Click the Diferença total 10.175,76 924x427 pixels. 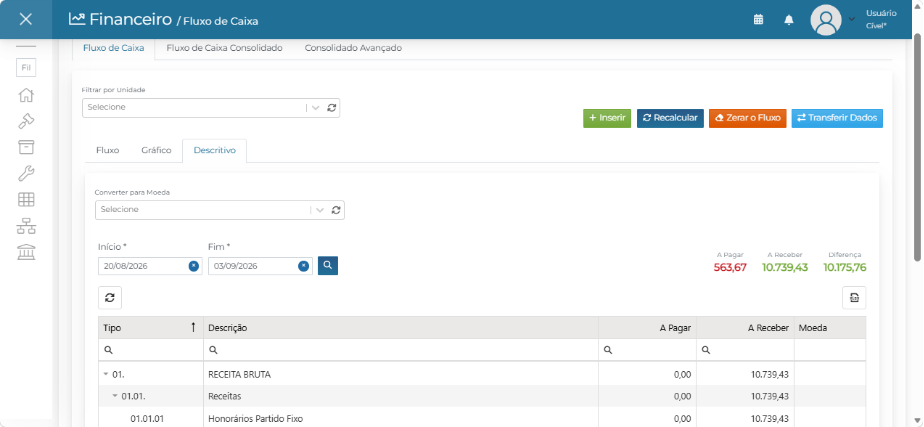tap(844, 267)
